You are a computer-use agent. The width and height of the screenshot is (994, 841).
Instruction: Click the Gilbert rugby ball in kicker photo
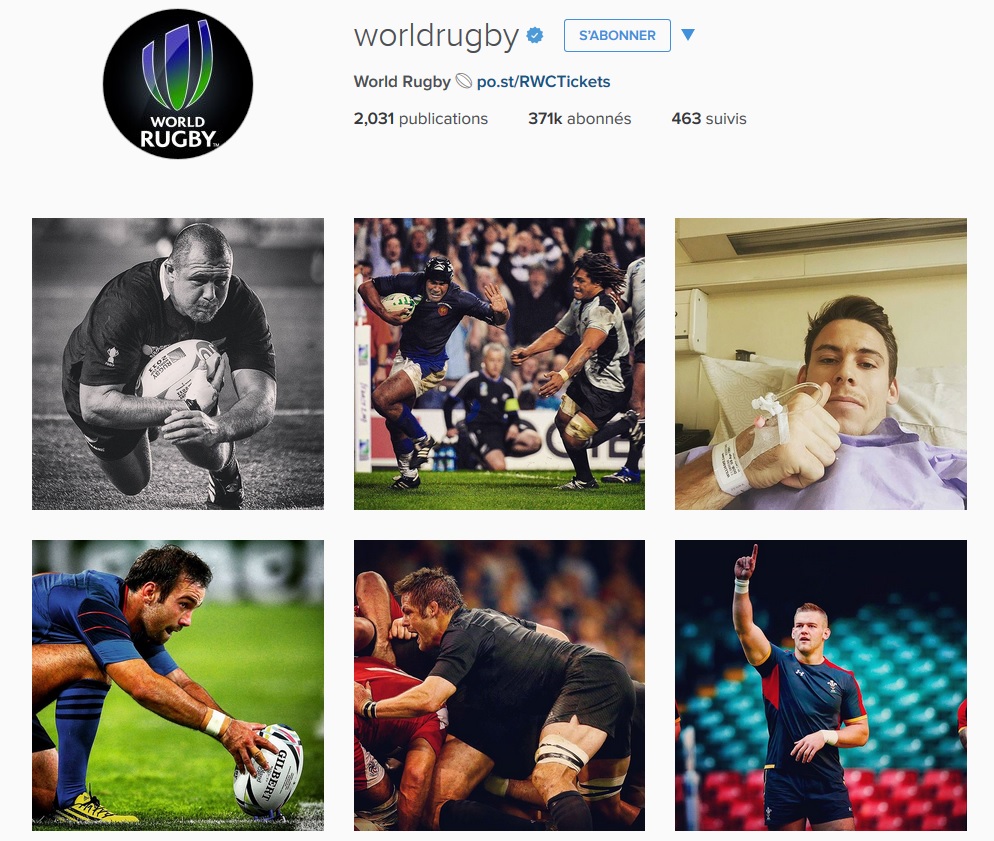[x=268, y=769]
